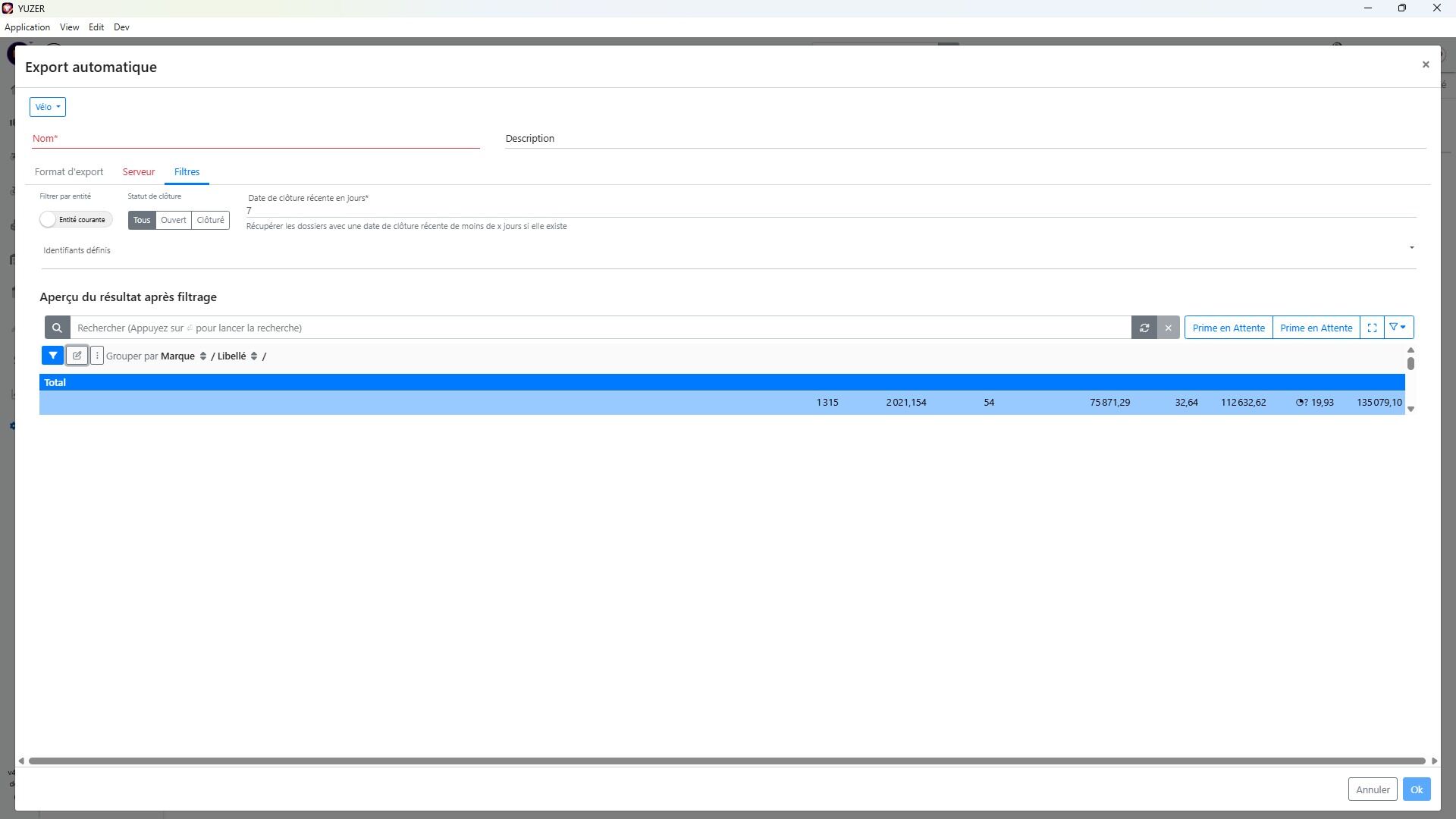Open the three-dot options menu icon

pyautogui.click(x=97, y=356)
